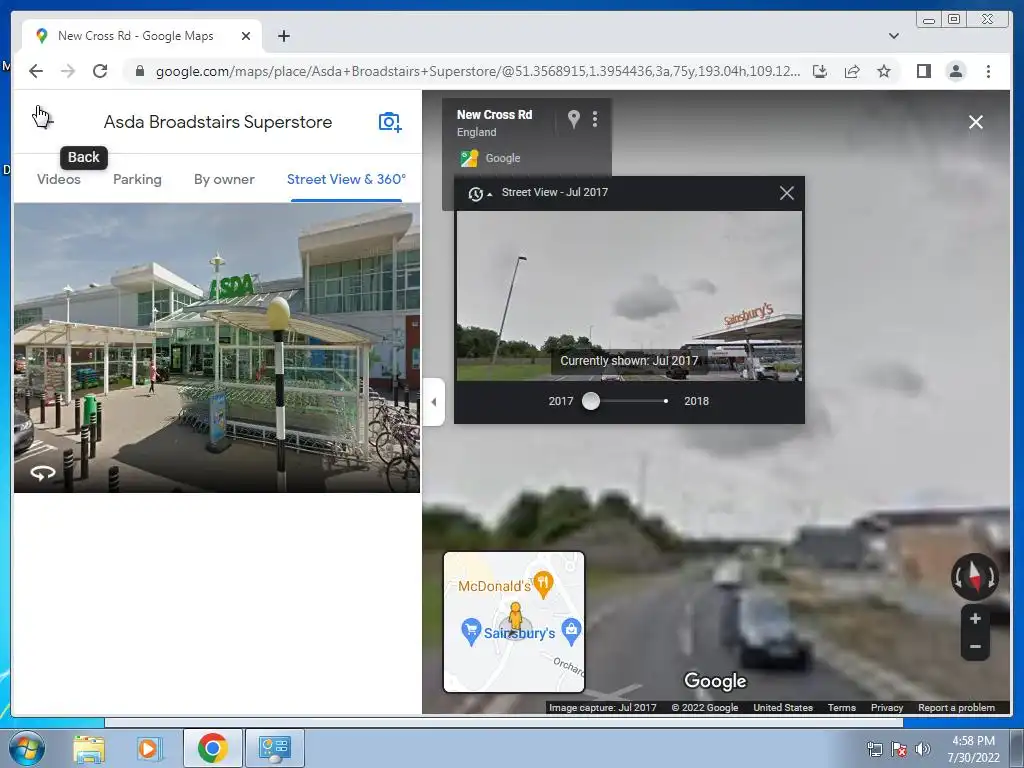Close the Street View history popup
The height and width of the screenshot is (768, 1024).
pyautogui.click(x=787, y=193)
